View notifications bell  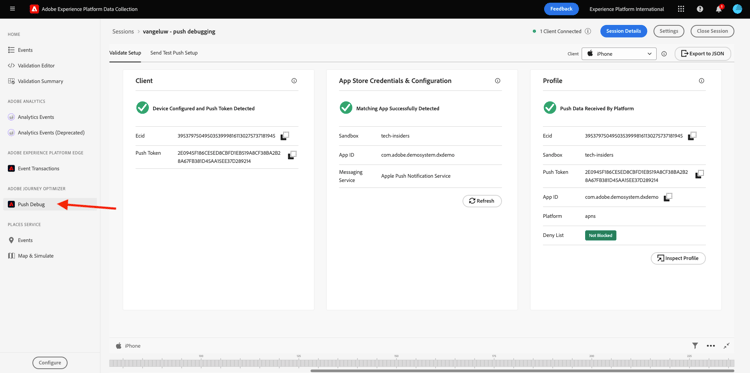point(719,9)
